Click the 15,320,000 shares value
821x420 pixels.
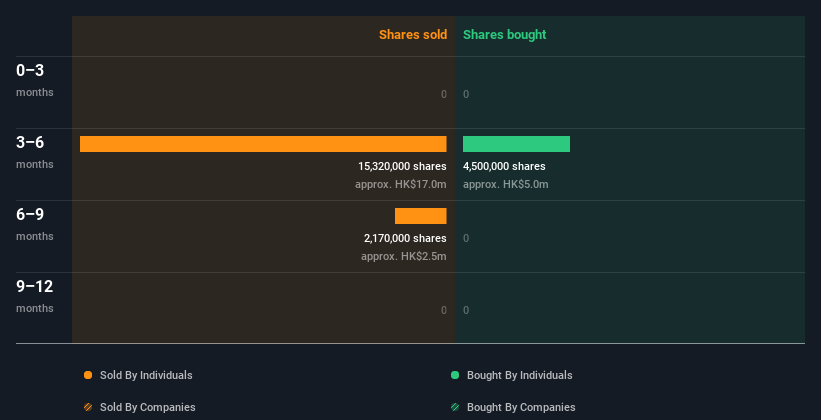pyautogui.click(x=402, y=166)
